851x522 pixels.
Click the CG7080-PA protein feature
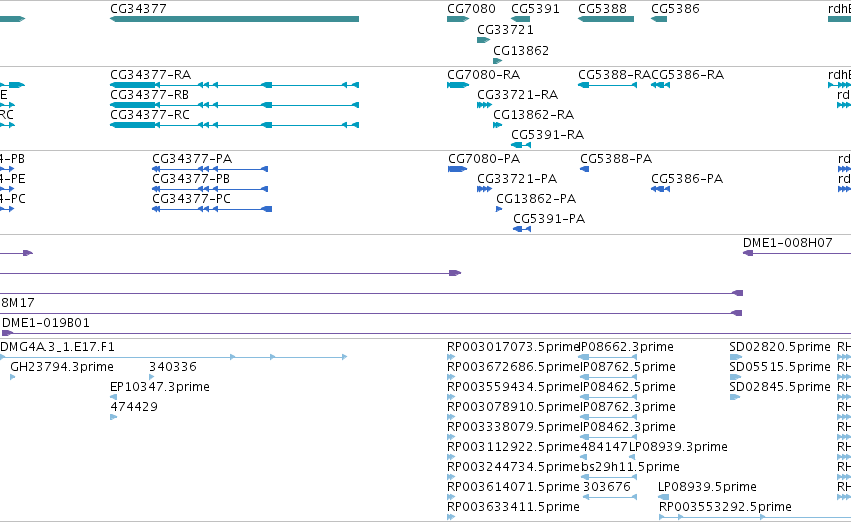pos(458,169)
